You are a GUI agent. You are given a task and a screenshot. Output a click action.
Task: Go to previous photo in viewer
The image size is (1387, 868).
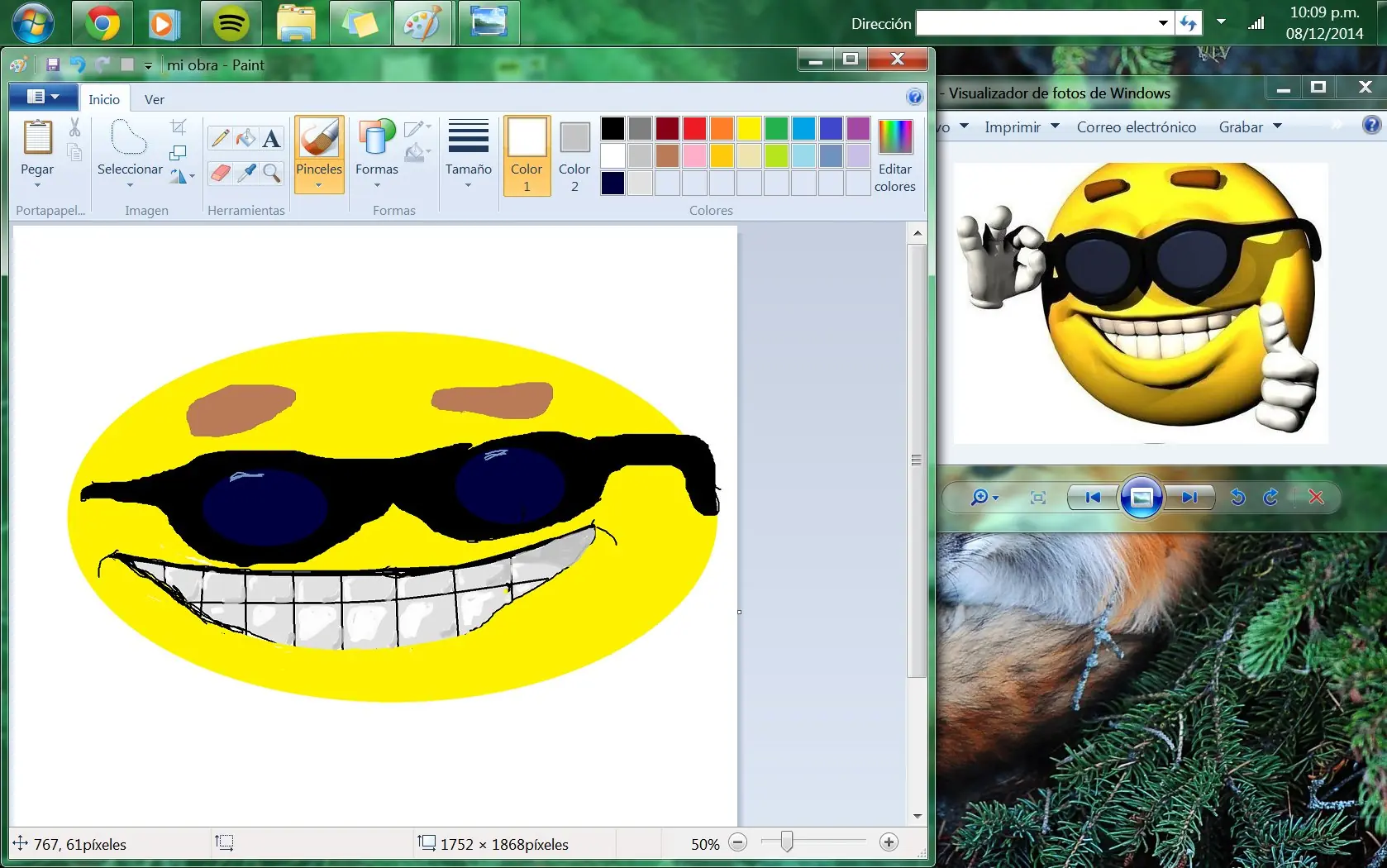coord(1093,497)
